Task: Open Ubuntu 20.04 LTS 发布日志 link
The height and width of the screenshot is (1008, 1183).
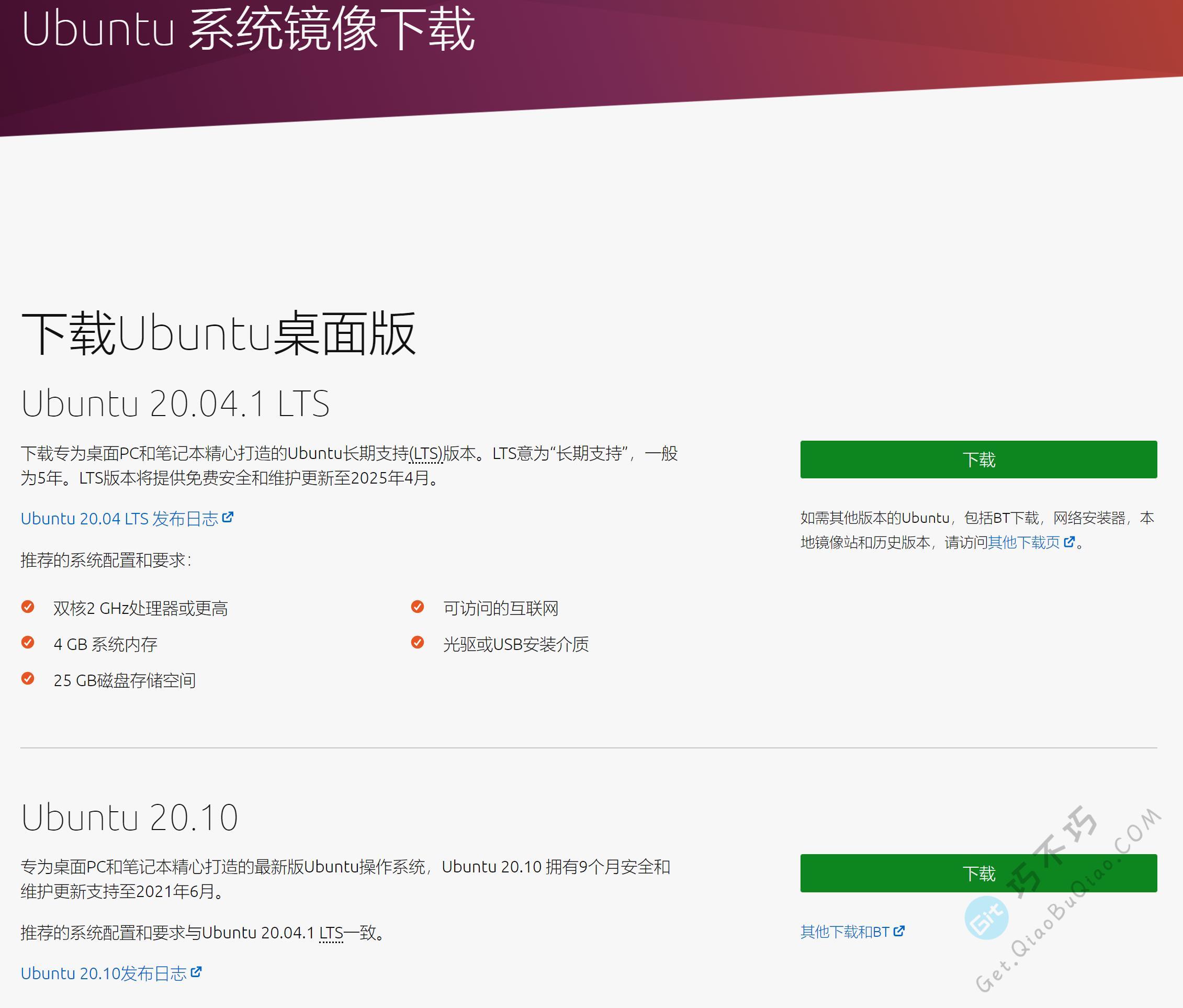Action: (119, 518)
